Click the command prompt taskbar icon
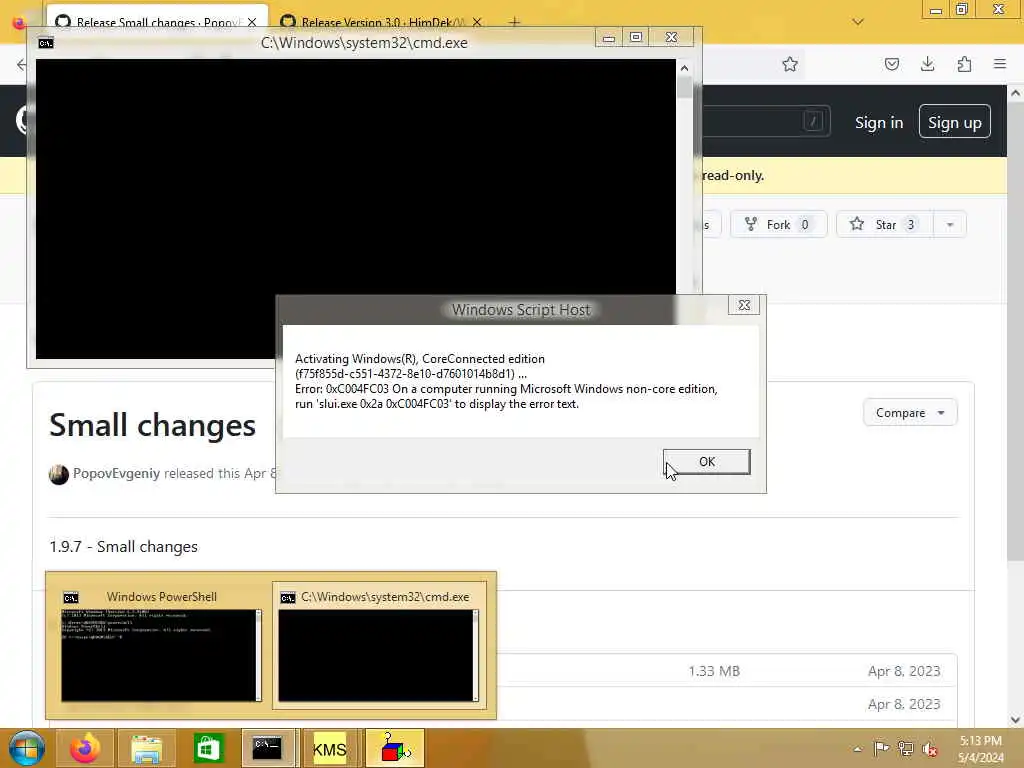The image size is (1024, 768). tap(267, 748)
